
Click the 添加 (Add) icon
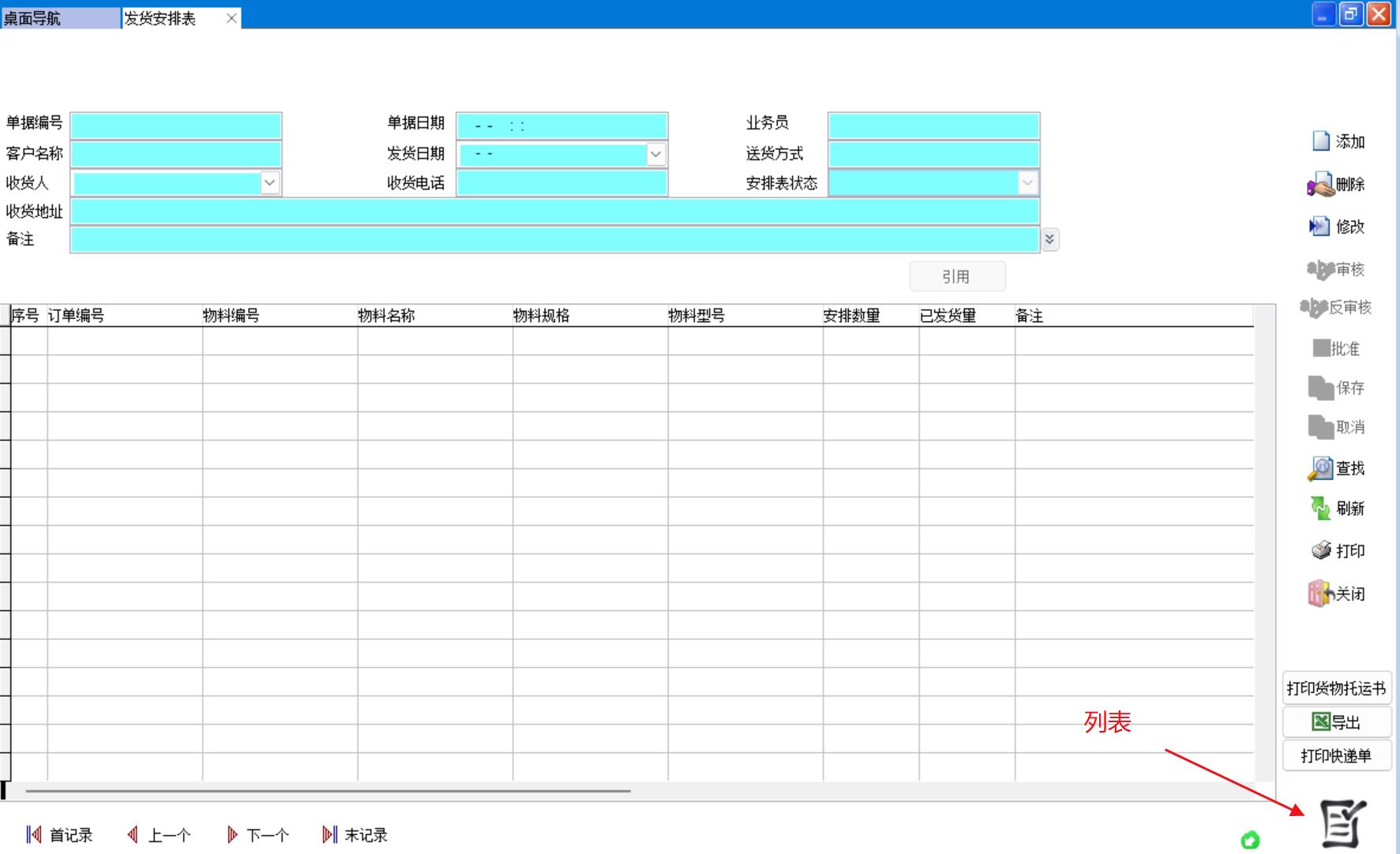tap(1321, 141)
